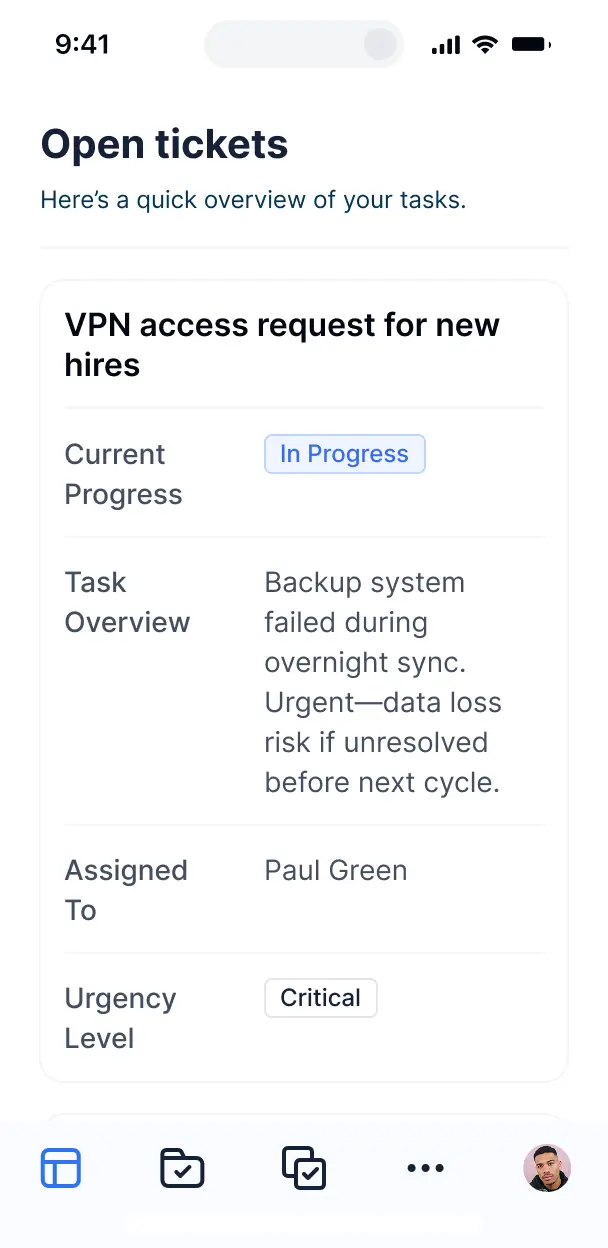Tap the battery status icon
This screenshot has width=608, height=1248.
click(531, 44)
